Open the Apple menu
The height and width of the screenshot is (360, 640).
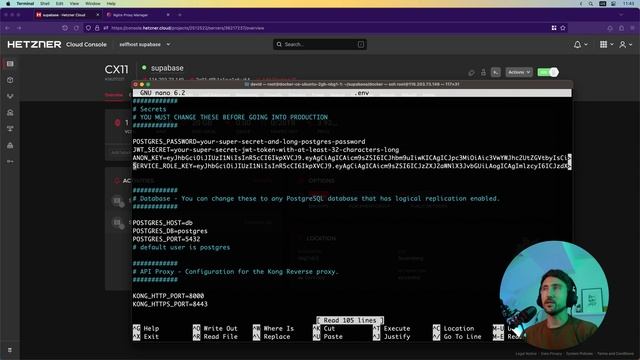7,4
